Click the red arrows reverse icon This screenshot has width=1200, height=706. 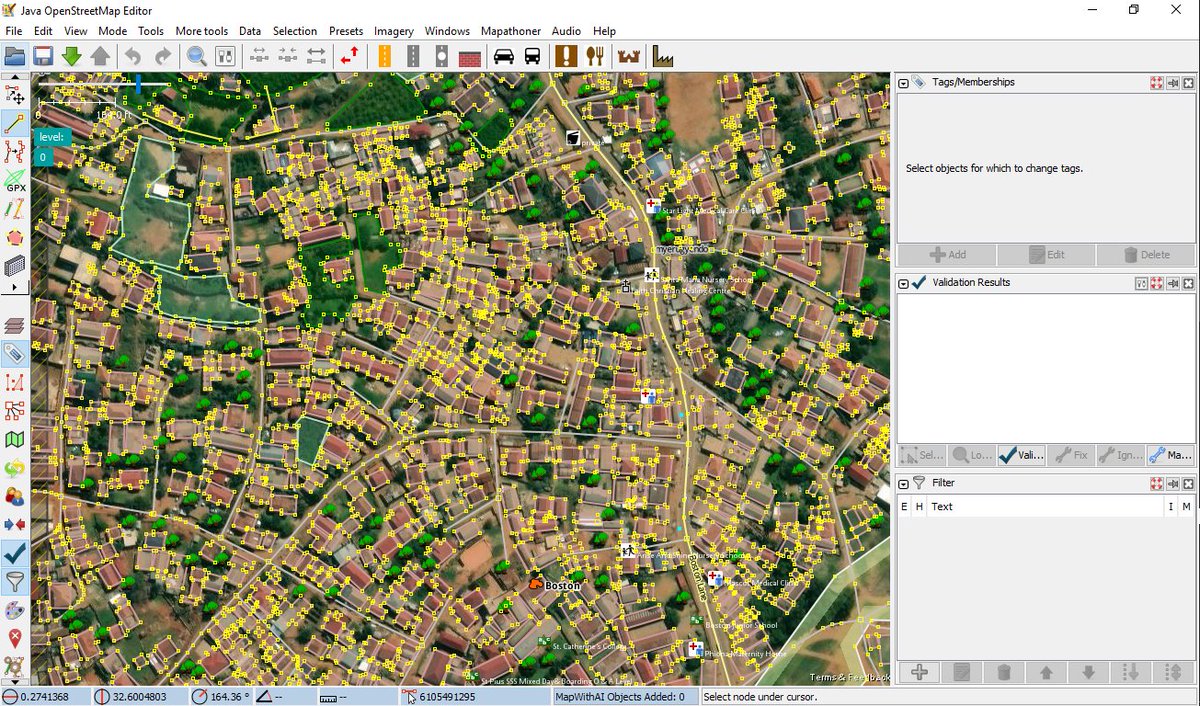(x=349, y=56)
